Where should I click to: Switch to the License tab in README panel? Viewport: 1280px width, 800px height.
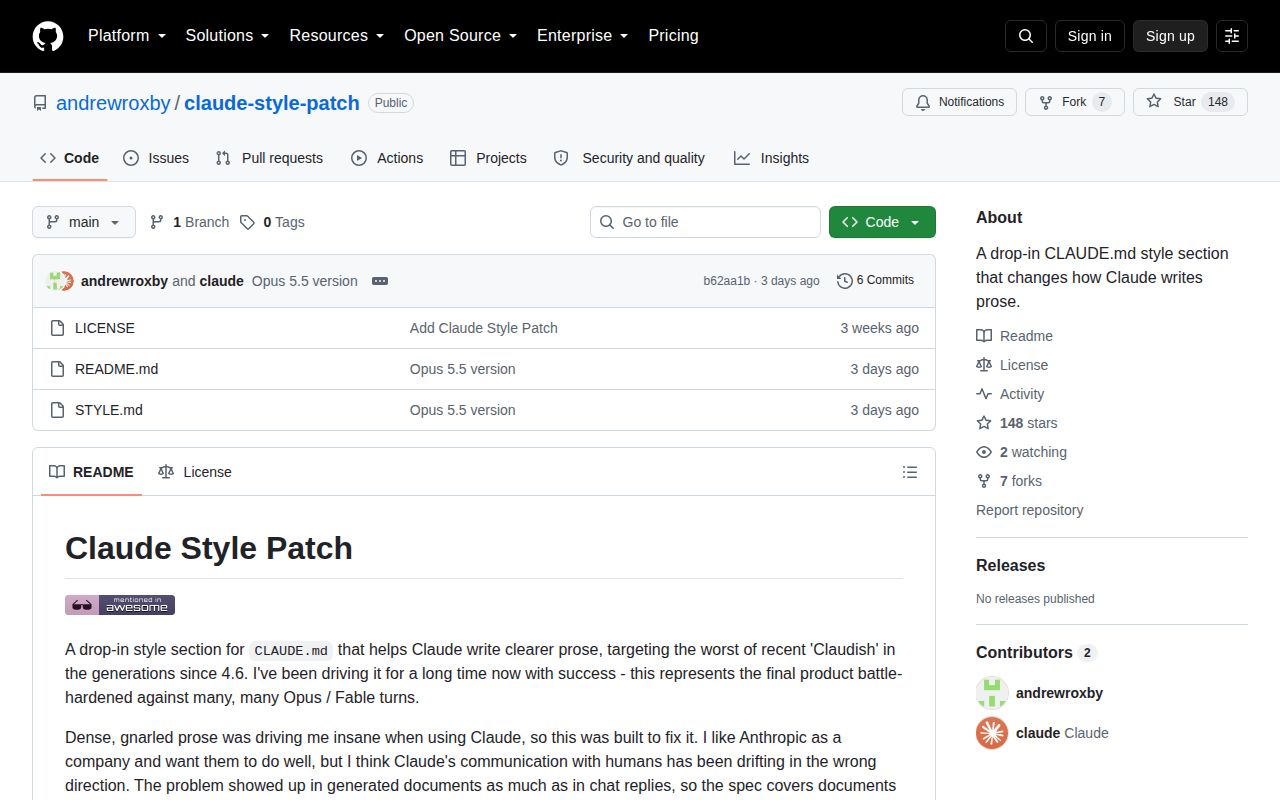195,472
